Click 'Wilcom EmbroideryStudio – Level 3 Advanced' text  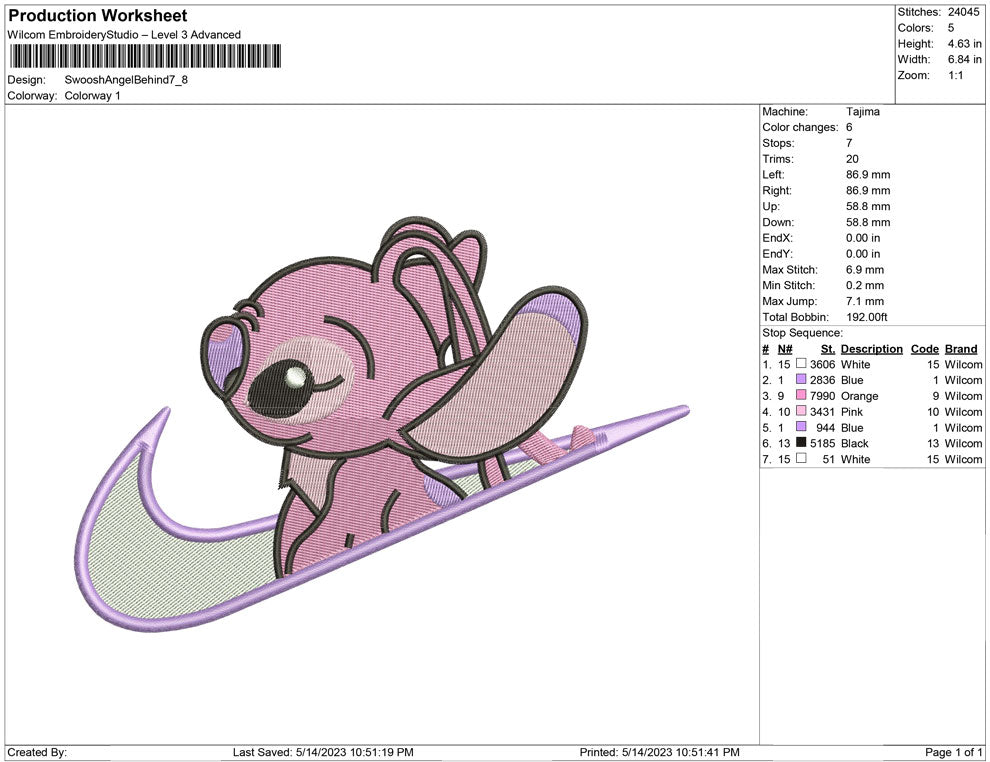pyautogui.click(x=124, y=35)
